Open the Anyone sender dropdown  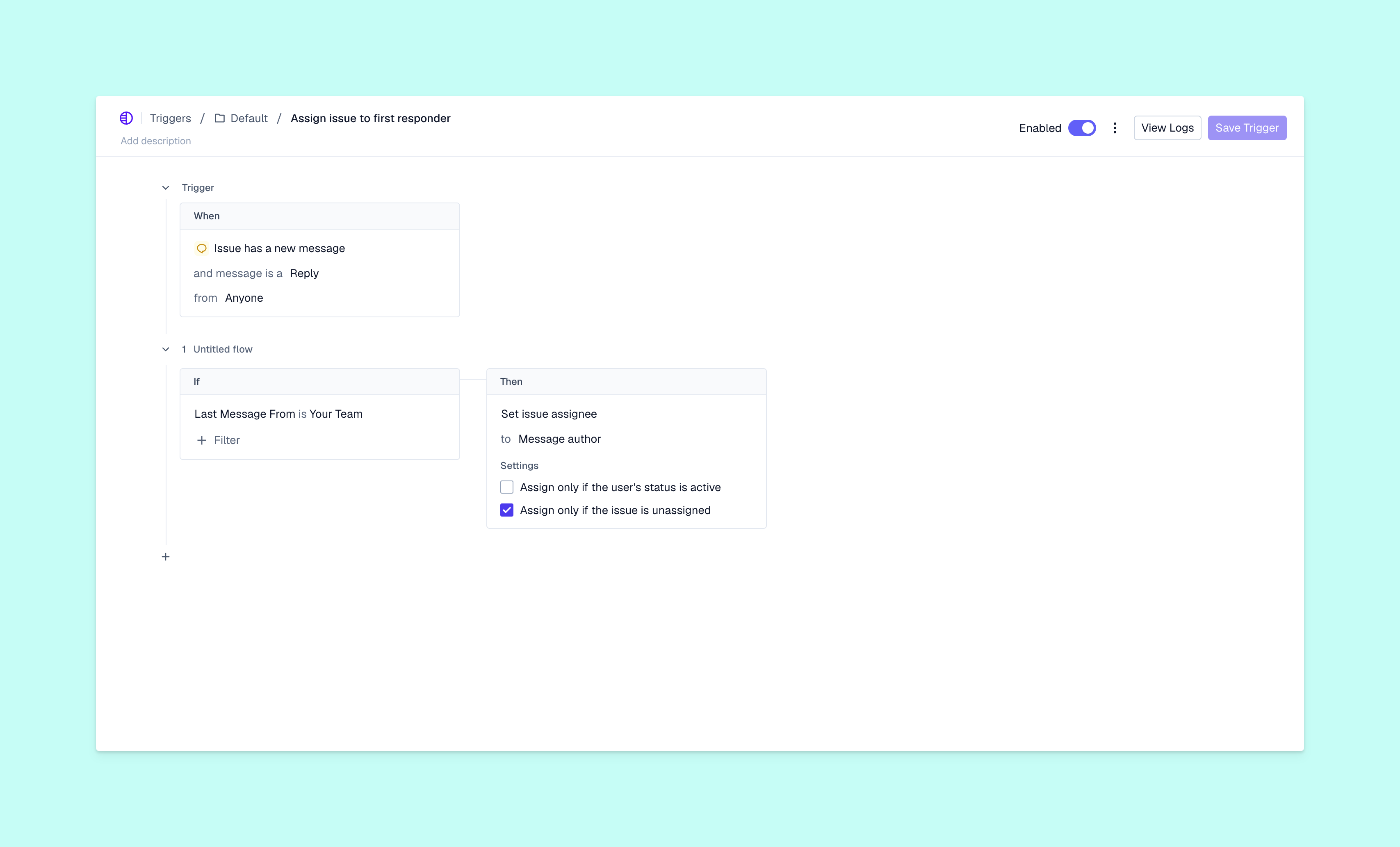pyautogui.click(x=244, y=298)
